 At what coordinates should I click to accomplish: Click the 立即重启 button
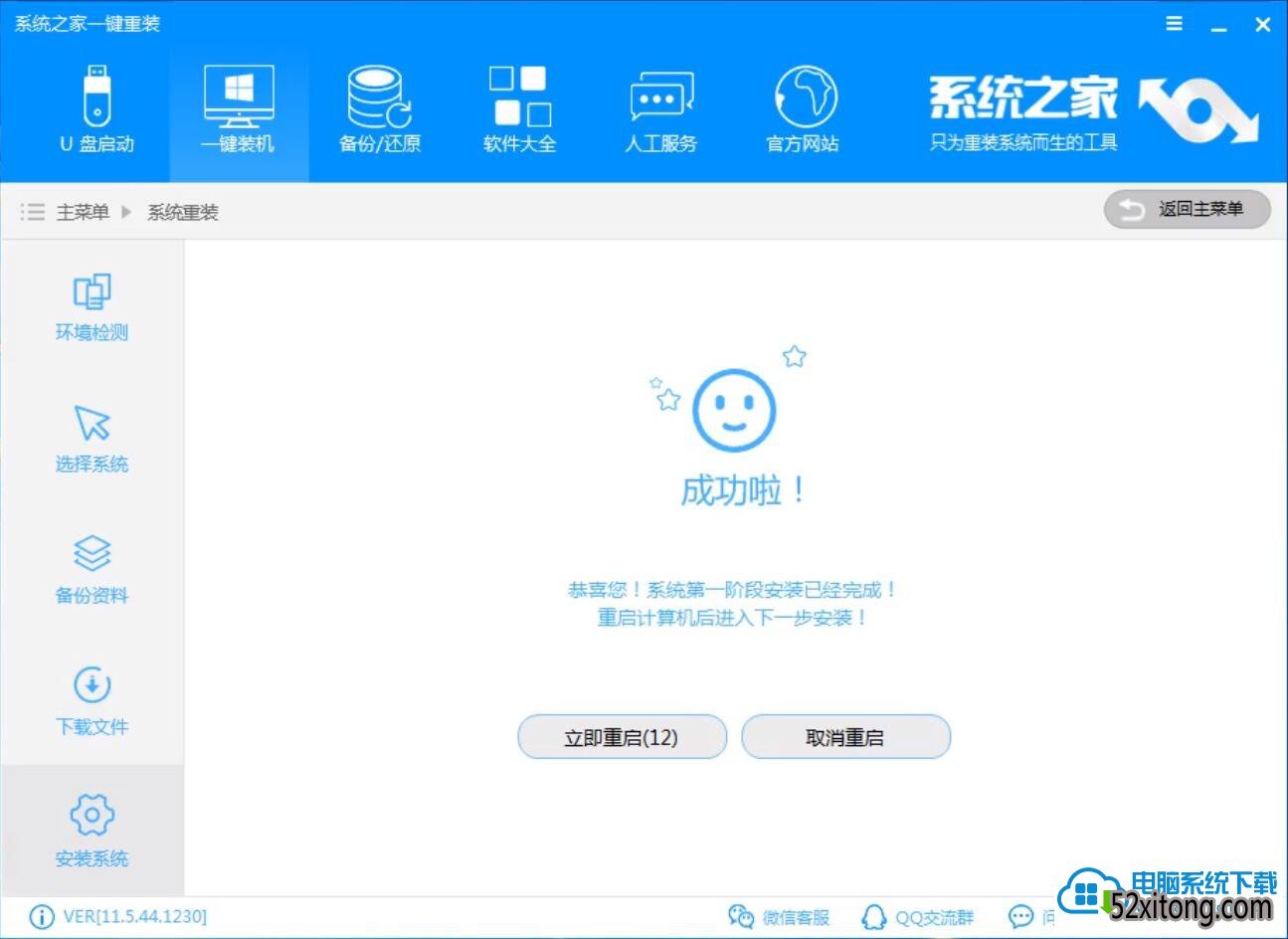click(x=622, y=737)
